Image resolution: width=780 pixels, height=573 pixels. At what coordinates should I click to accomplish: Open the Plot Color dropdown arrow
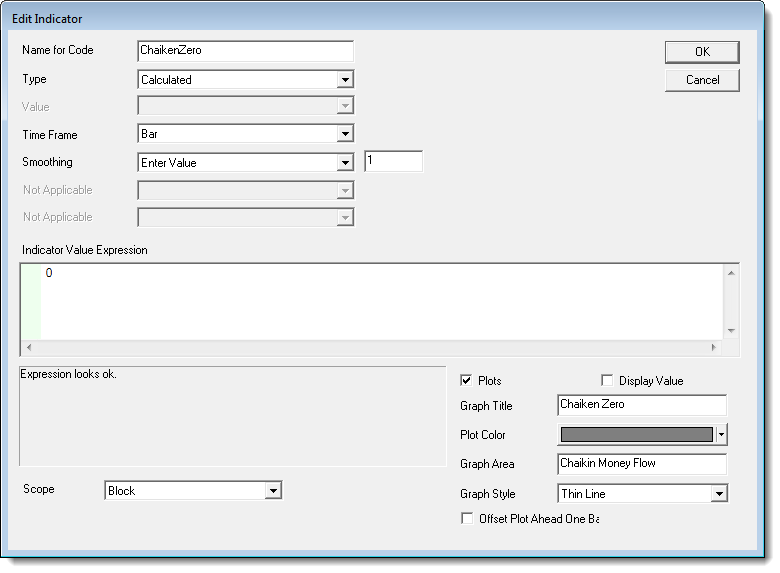point(722,435)
